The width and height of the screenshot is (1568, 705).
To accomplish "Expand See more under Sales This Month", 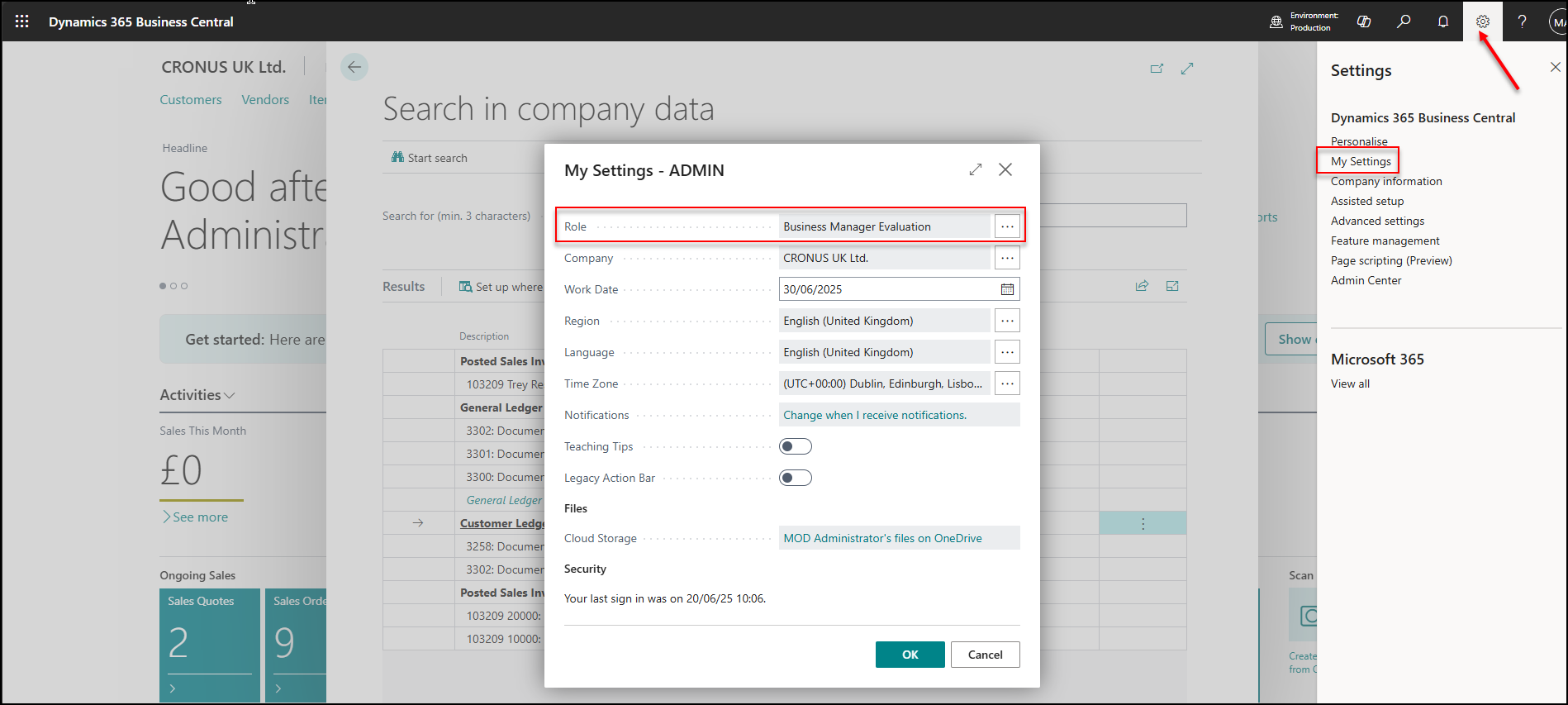I will [195, 517].
